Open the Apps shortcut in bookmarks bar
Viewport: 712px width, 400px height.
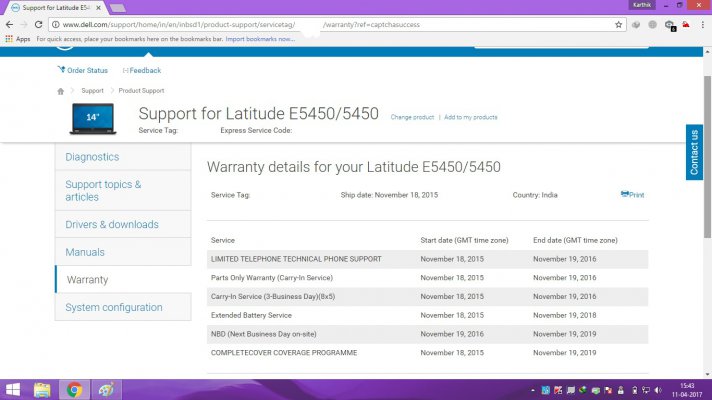click(x=18, y=39)
